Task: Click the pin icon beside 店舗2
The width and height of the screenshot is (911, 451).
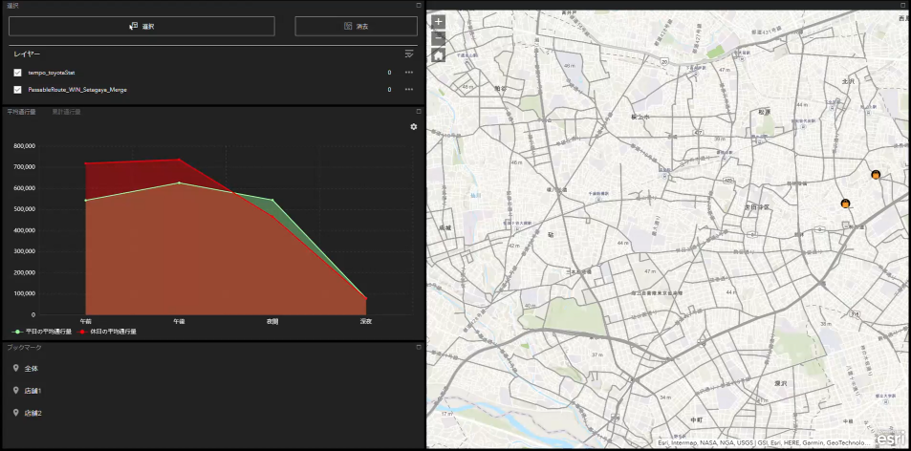Action: point(16,412)
